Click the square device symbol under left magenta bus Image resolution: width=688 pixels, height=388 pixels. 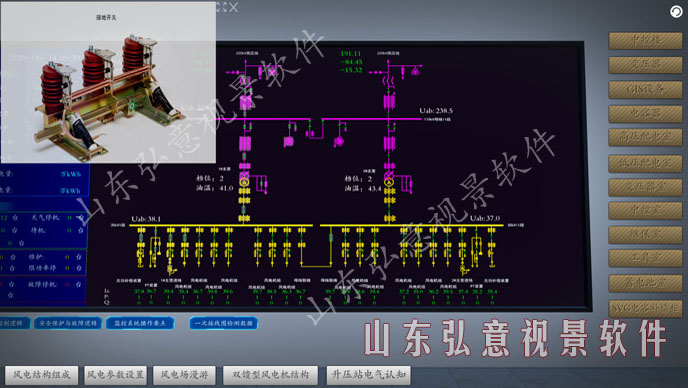click(x=288, y=141)
